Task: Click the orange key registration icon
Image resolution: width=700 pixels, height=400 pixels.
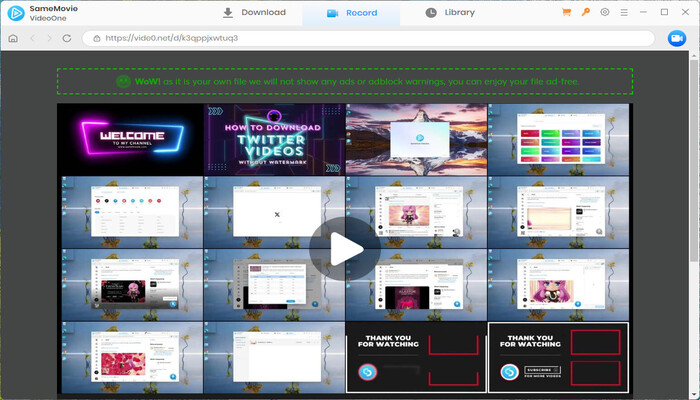Action: [x=585, y=12]
